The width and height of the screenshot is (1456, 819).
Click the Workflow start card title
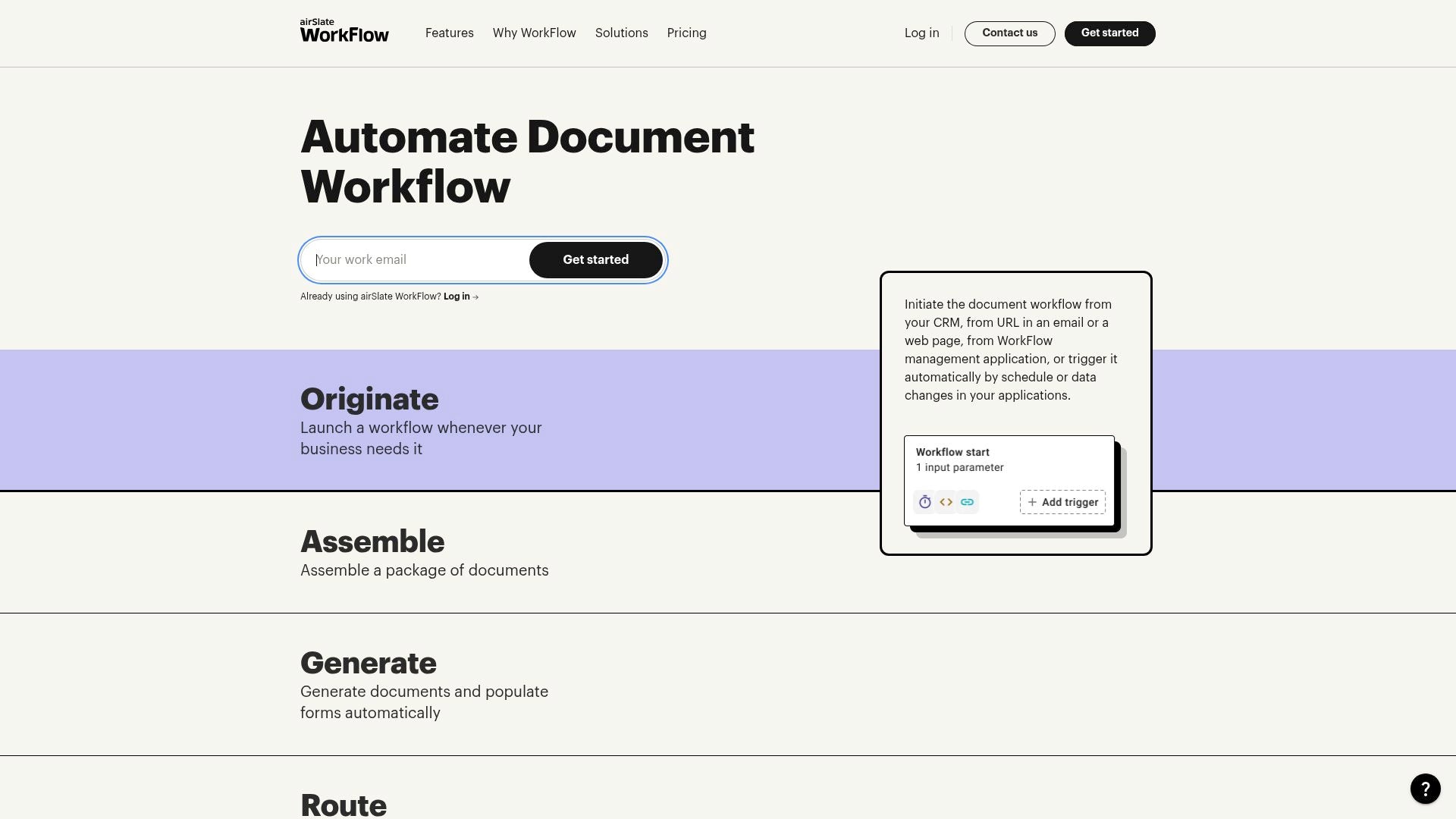coord(952,452)
